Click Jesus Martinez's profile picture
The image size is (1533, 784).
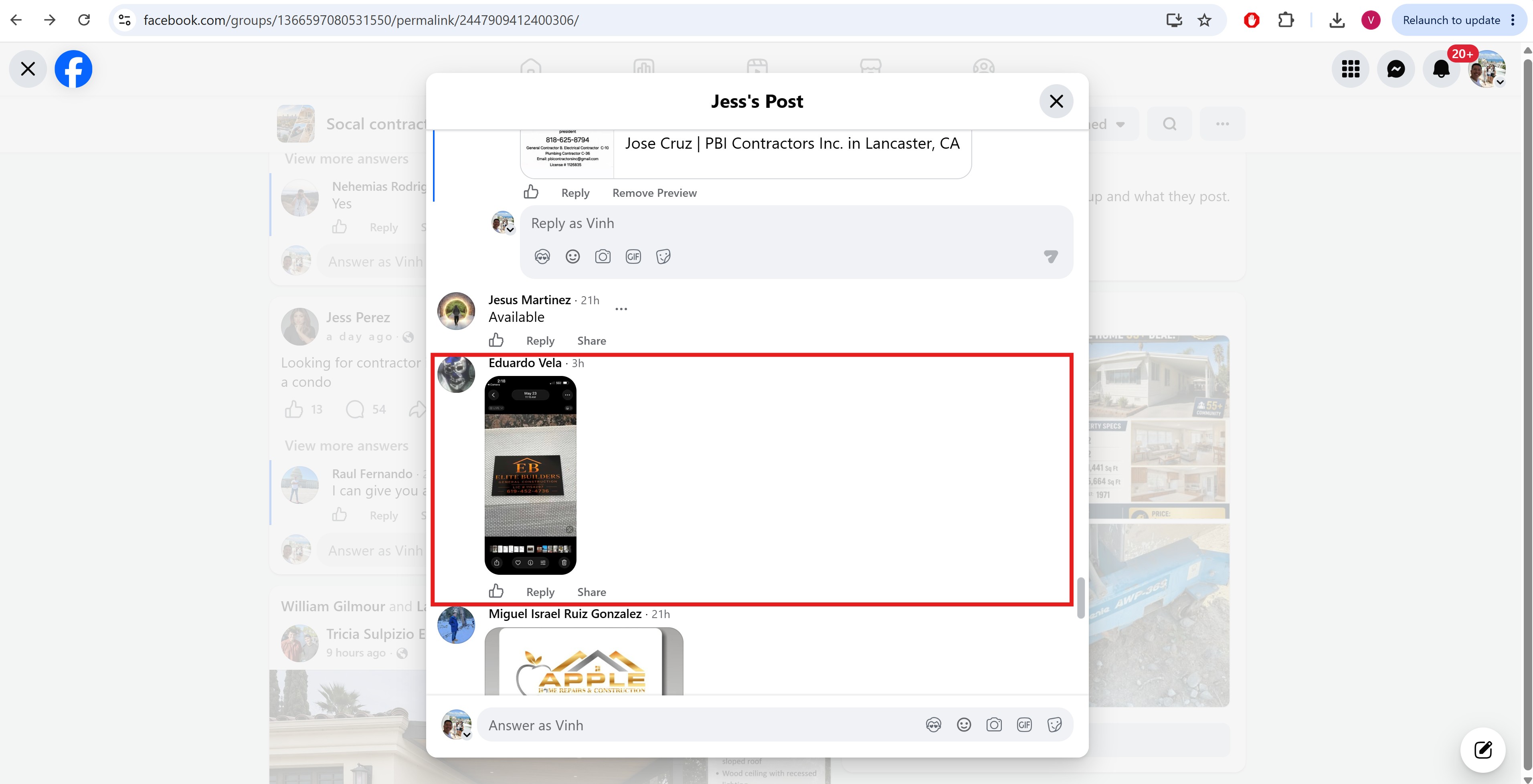pos(456,311)
